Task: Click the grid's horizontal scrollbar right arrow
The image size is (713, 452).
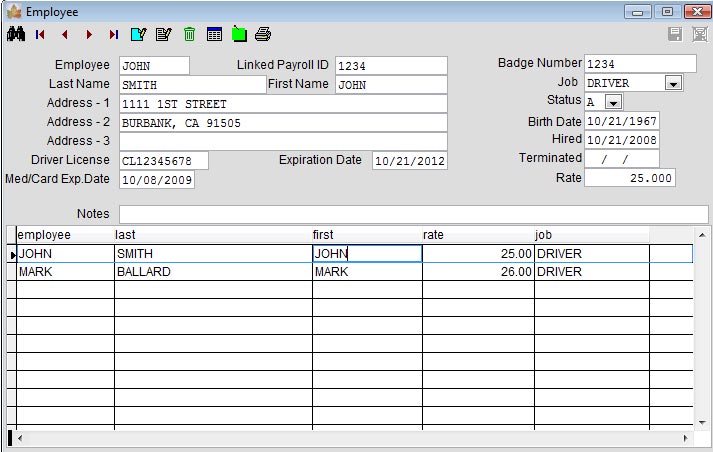Action: [x=686, y=438]
